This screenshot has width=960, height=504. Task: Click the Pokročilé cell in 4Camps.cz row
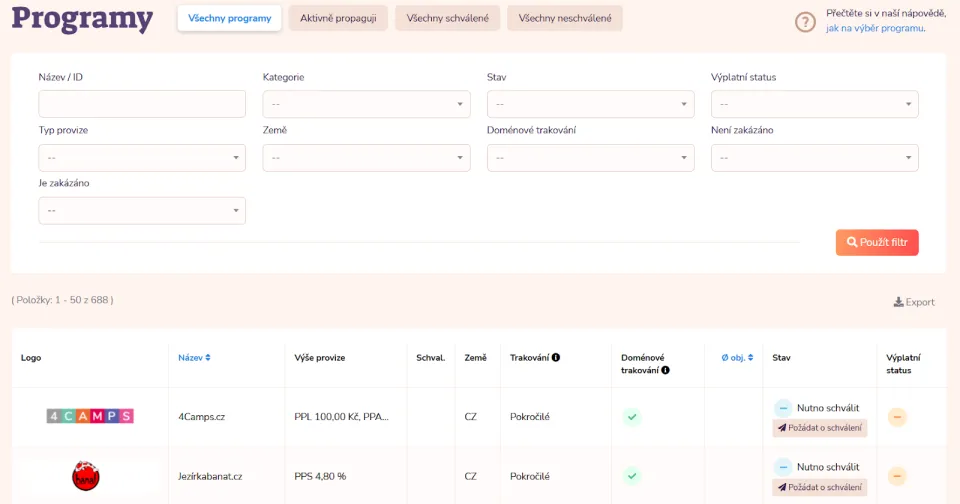(530, 417)
